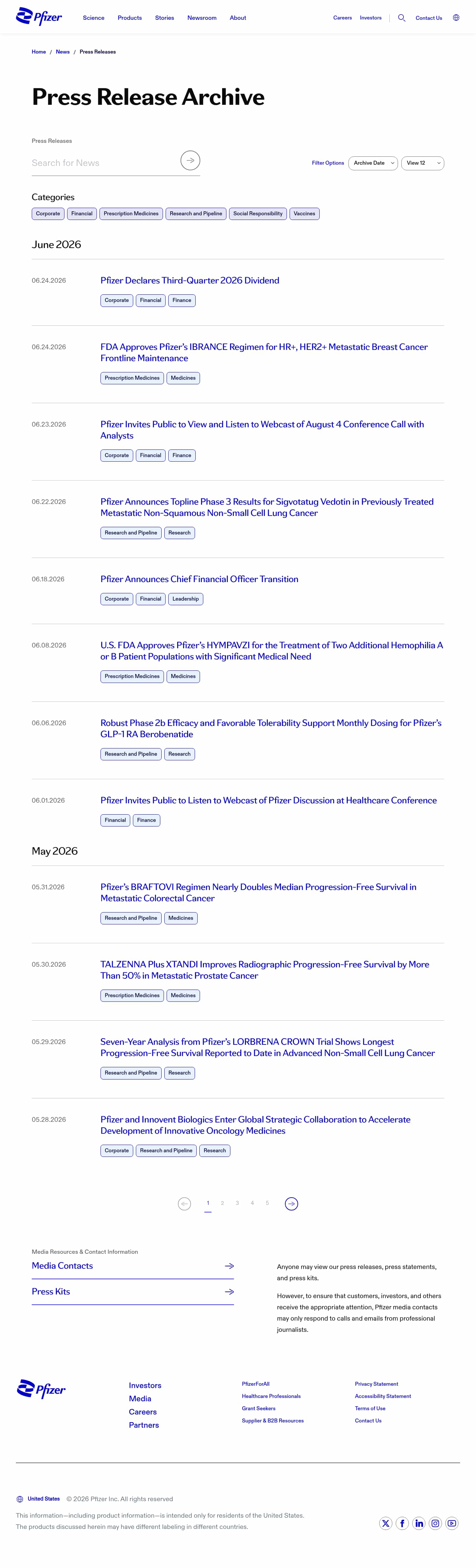Toggle the Social Responsibility category filter
476x1568 pixels.
click(258, 214)
